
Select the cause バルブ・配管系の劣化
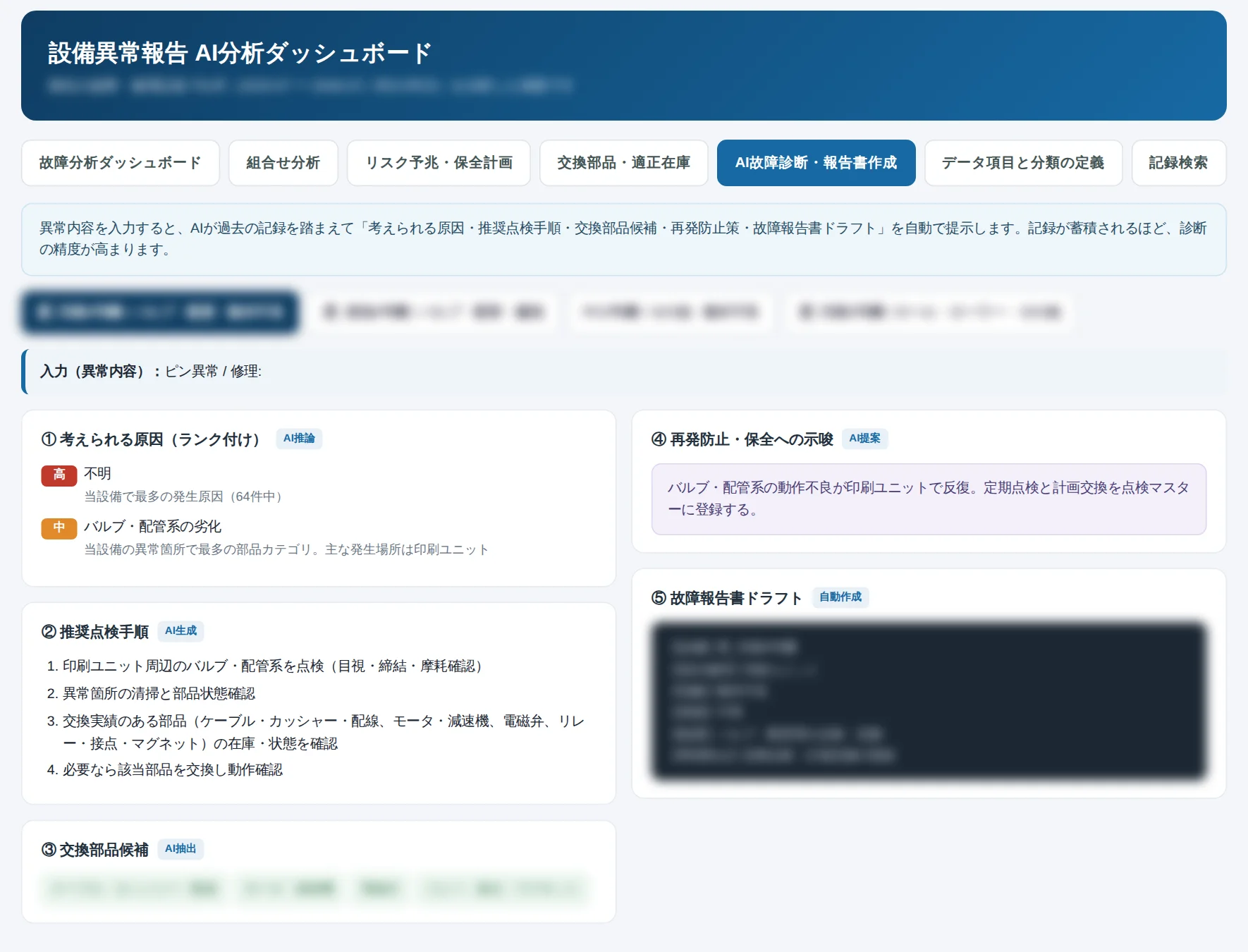152,526
